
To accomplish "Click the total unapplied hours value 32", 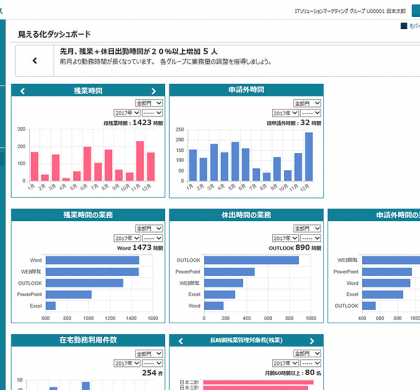I will click(305, 123).
